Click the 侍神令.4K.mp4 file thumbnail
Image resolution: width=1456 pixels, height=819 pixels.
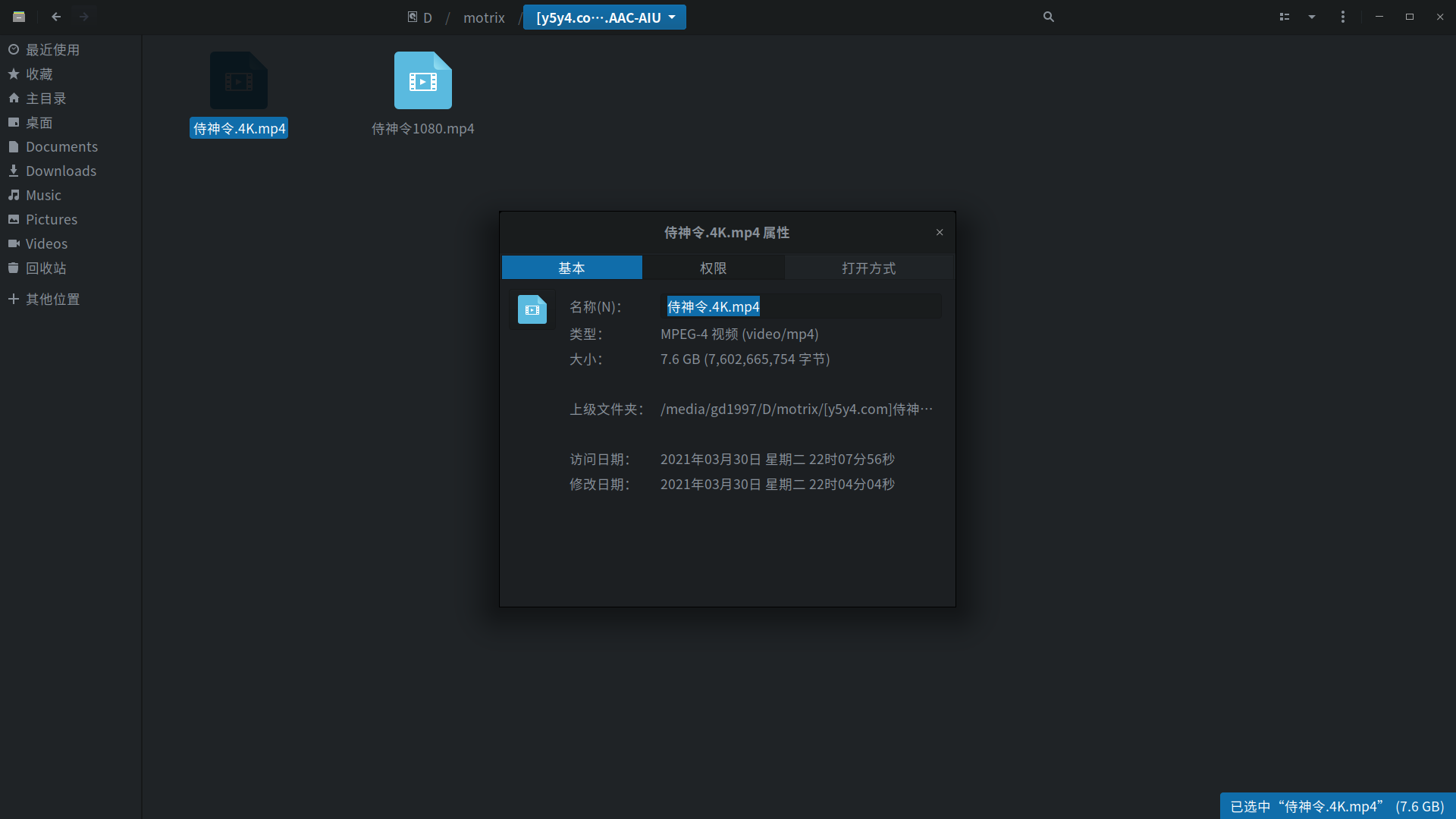238,81
